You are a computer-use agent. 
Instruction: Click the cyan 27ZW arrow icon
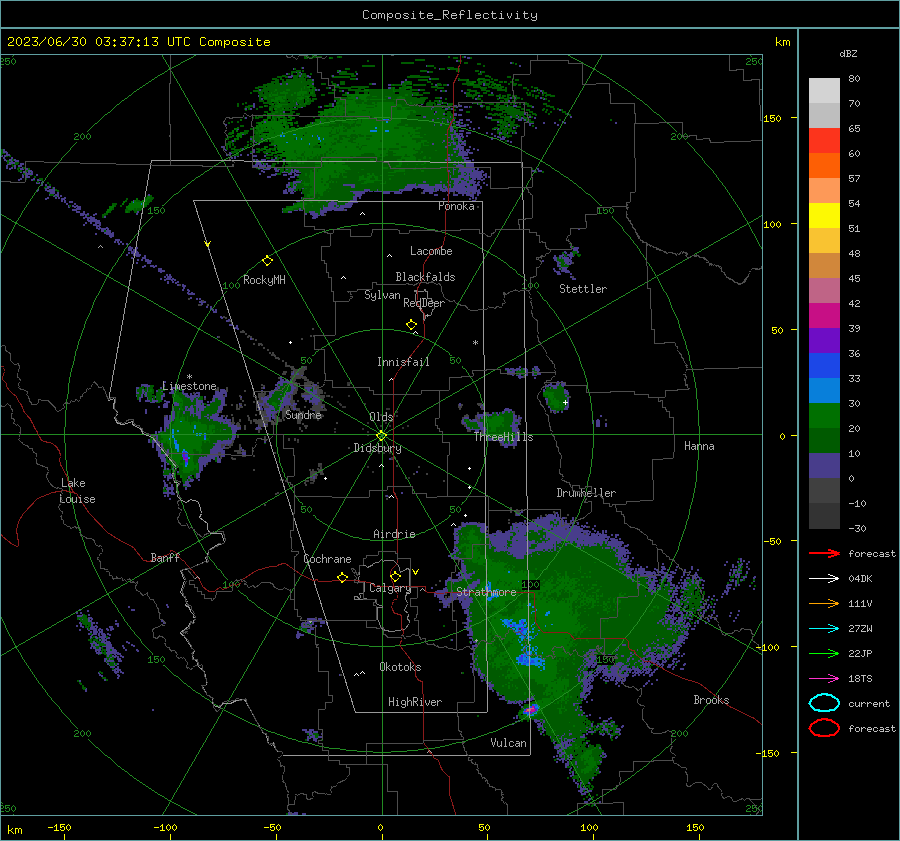click(824, 629)
